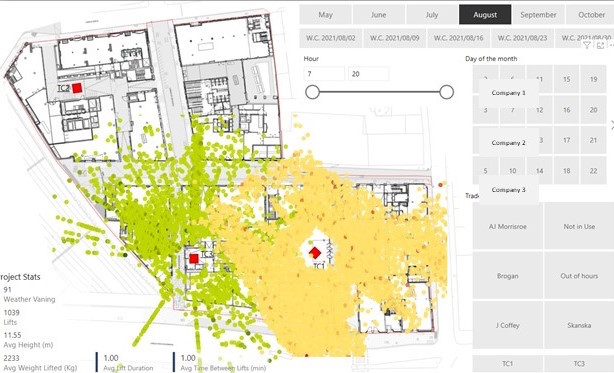This screenshot has height=373, width=614.
Task: Select the August month tab
Action: [485, 15]
